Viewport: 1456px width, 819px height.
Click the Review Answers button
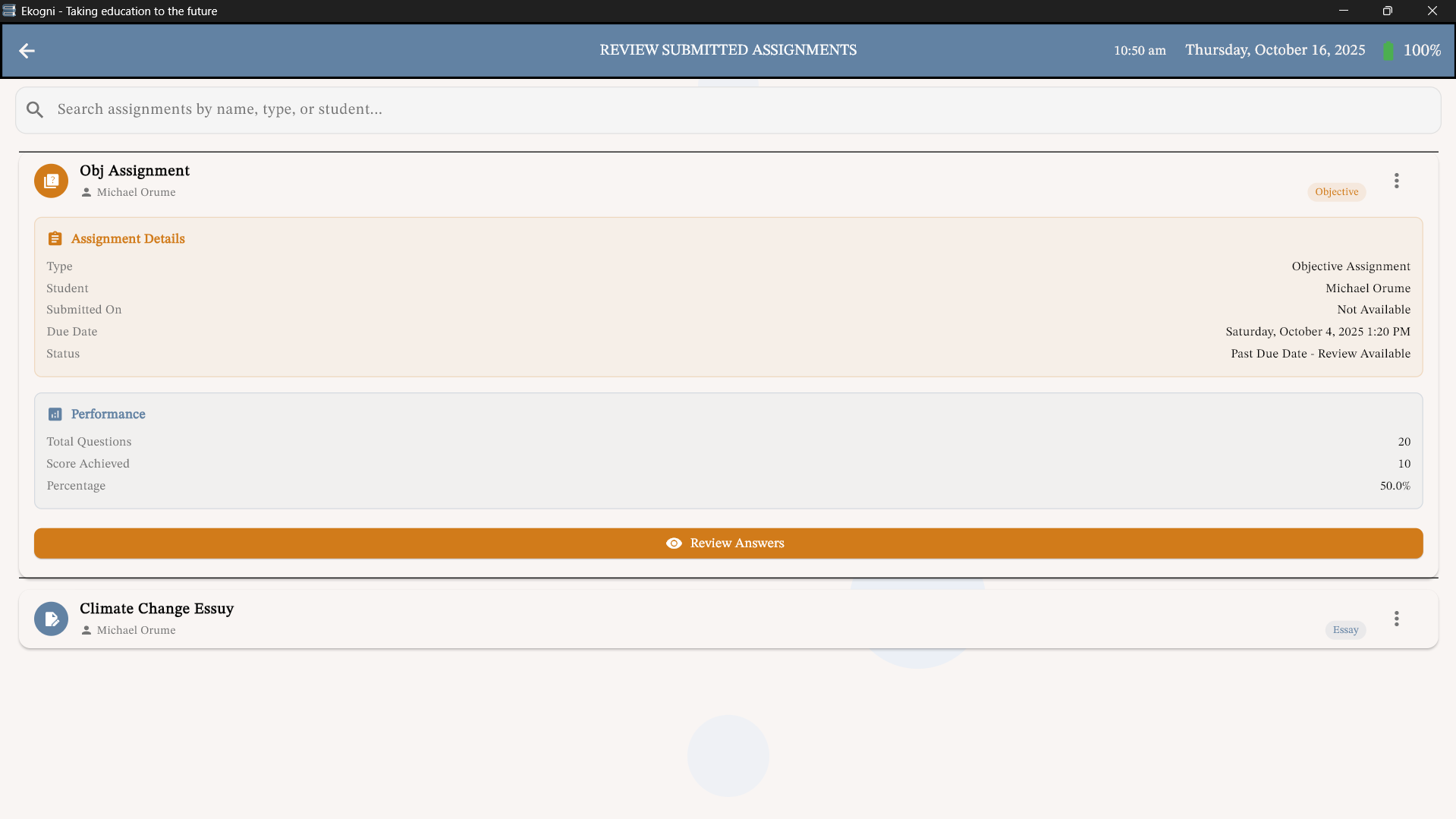(x=728, y=543)
